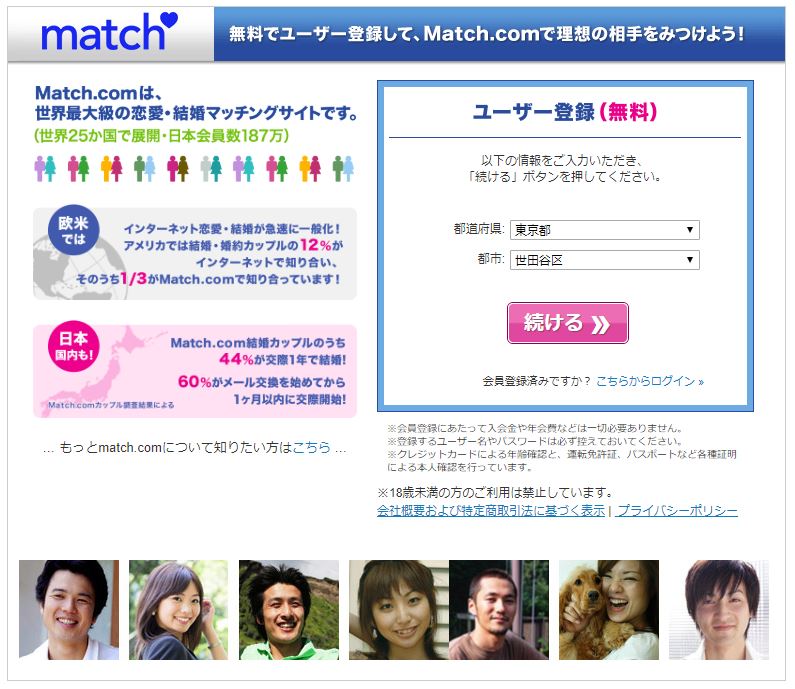The width and height of the screenshot is (795, 689).
Task: Select the last profile photo in the row
Action: (x=719, y=609)
